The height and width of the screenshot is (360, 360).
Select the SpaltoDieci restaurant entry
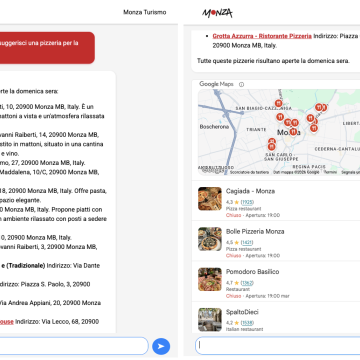tap(276, 318)
